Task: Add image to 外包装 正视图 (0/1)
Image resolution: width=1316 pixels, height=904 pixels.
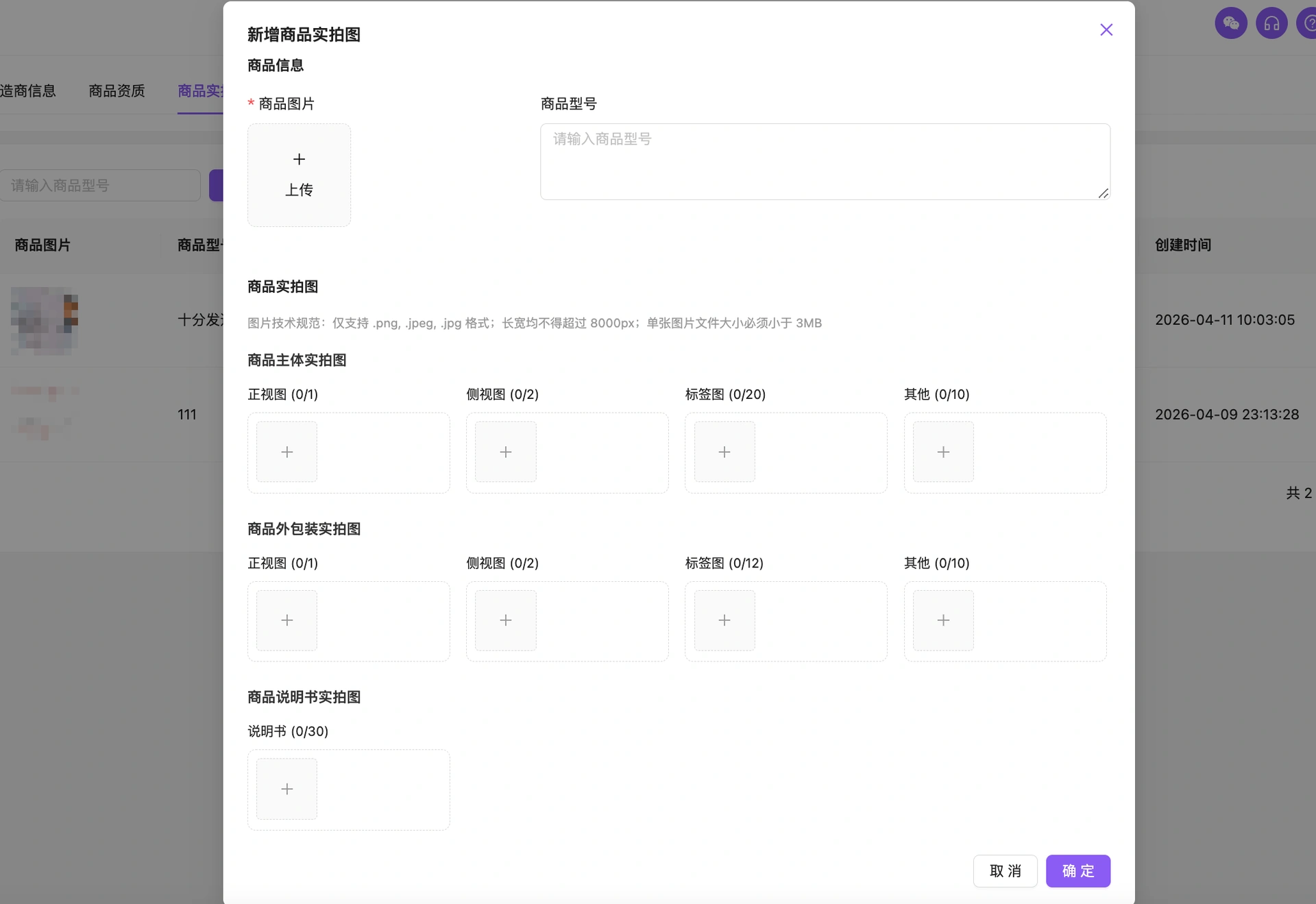Action: 287,620
